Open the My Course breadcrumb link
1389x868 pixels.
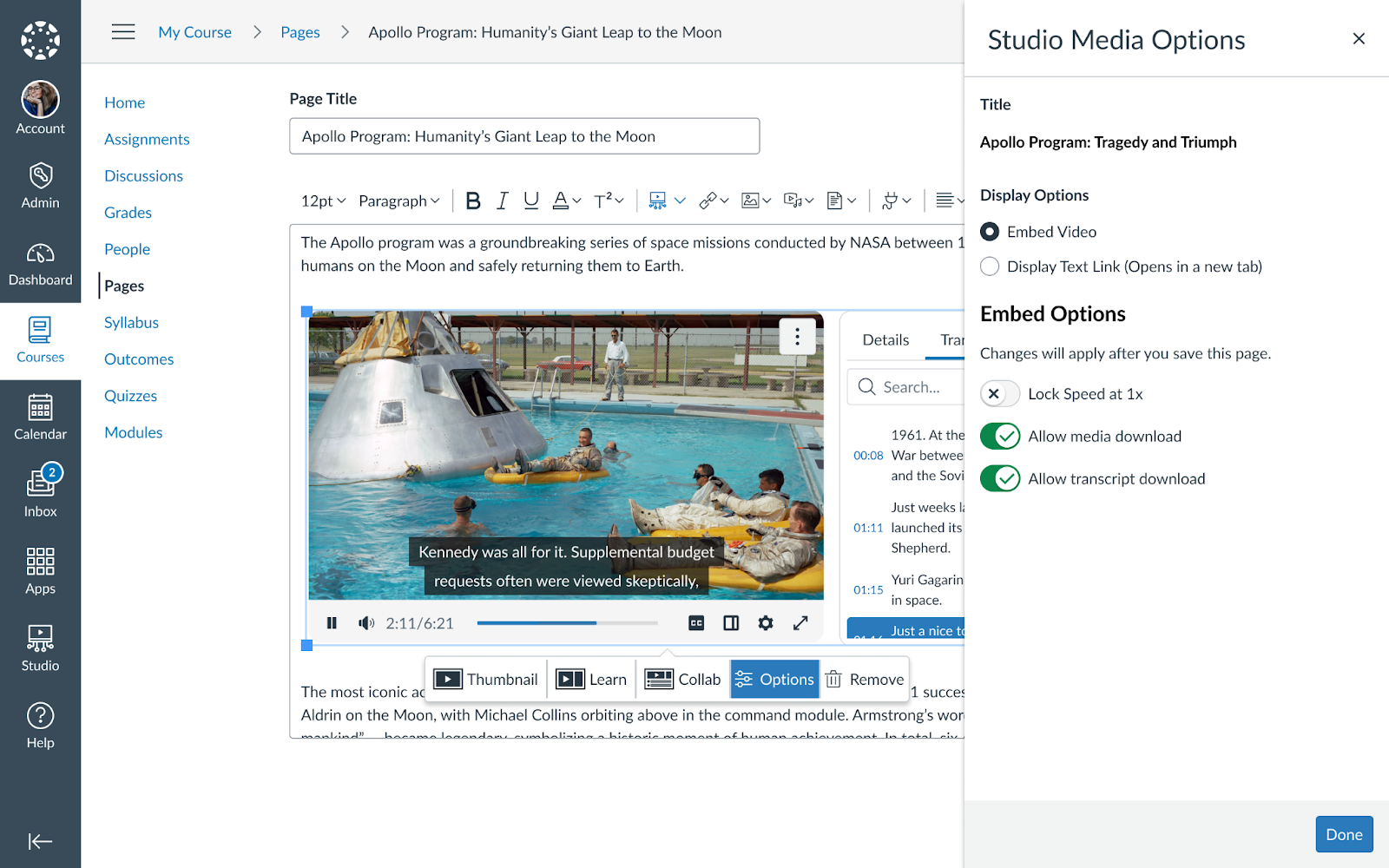coord(194,32)
